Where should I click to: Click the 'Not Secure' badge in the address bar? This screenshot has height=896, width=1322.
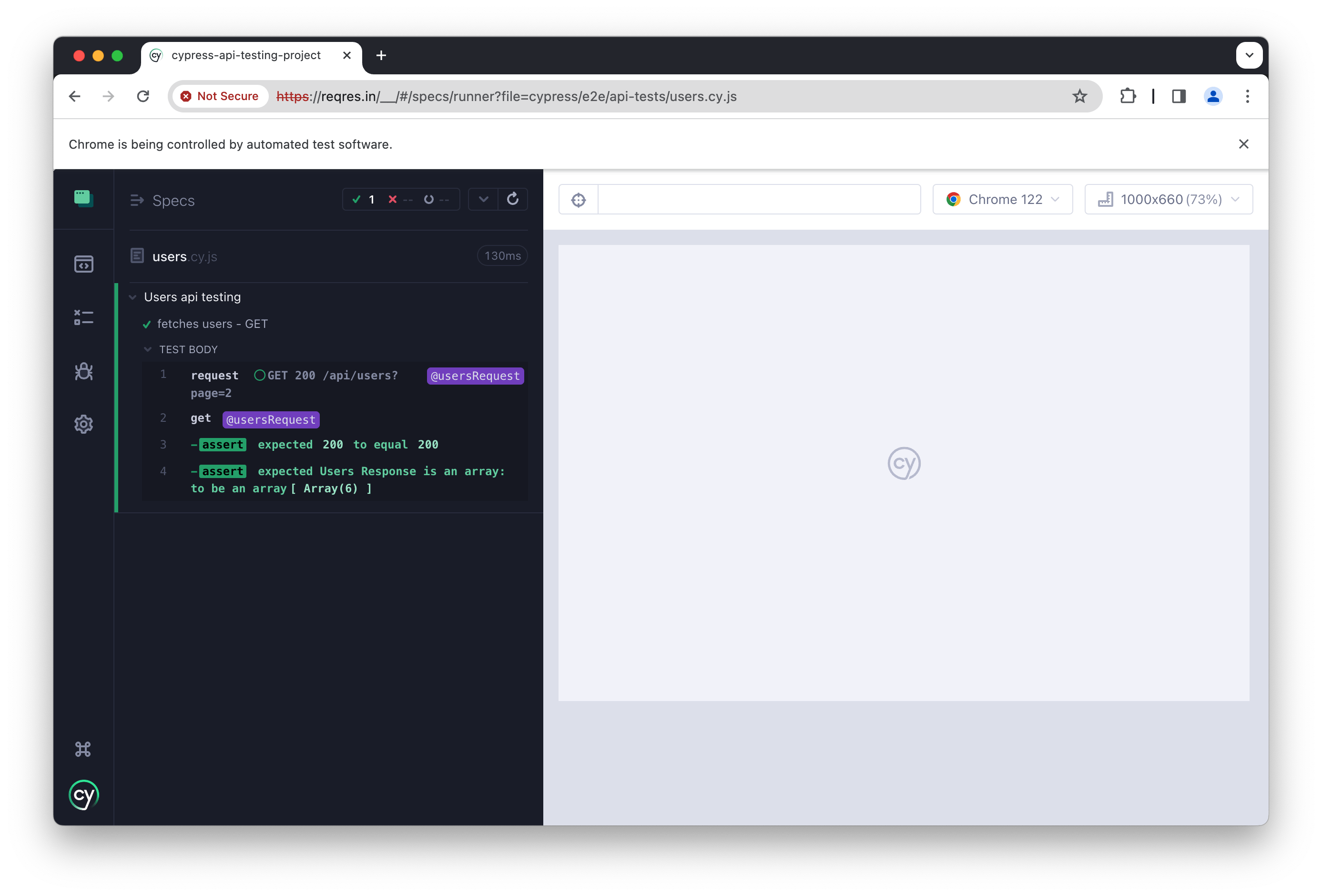click(220, 96)
